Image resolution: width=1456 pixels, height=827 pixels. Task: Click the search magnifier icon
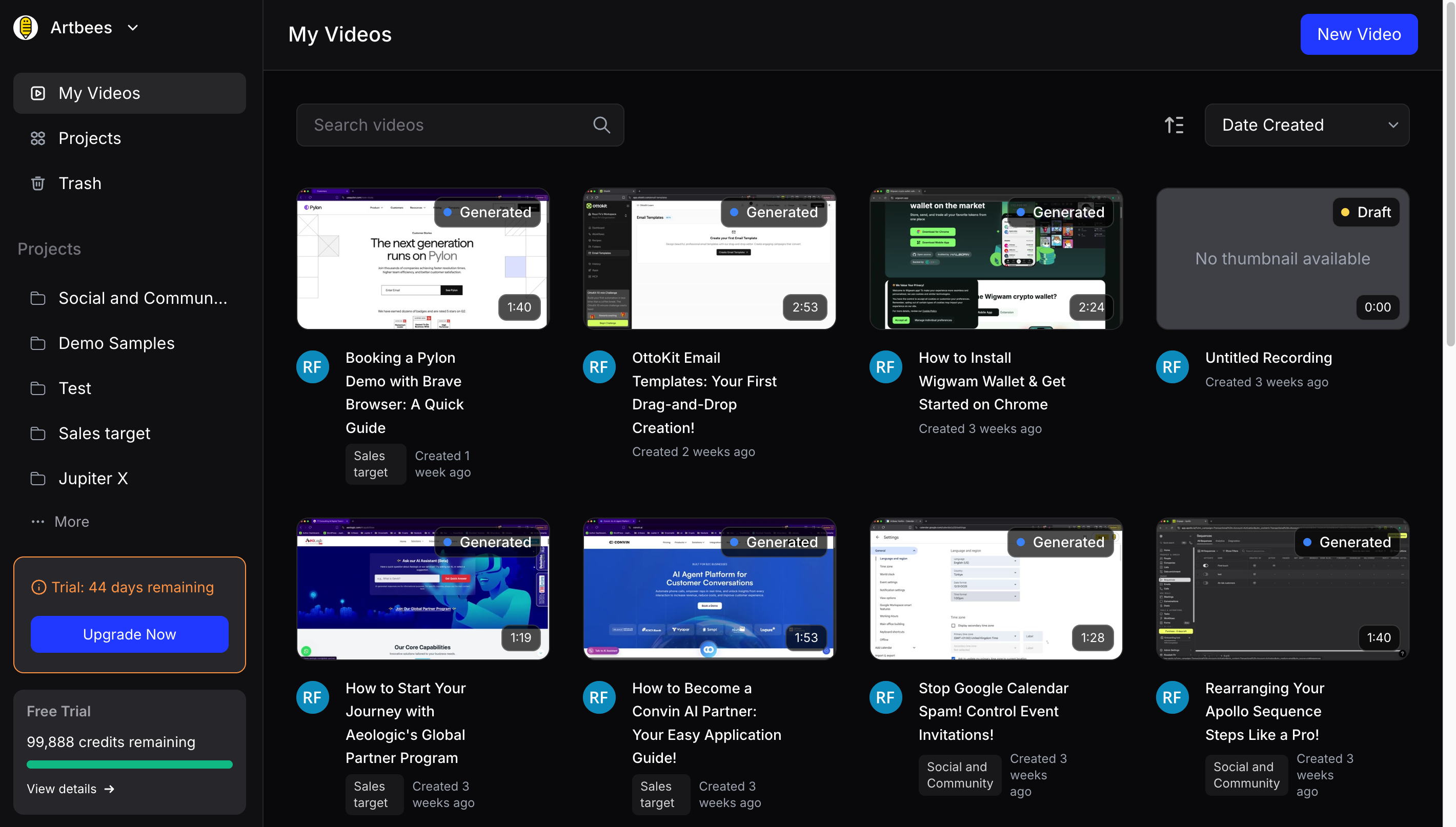click(x=601, y=125)
